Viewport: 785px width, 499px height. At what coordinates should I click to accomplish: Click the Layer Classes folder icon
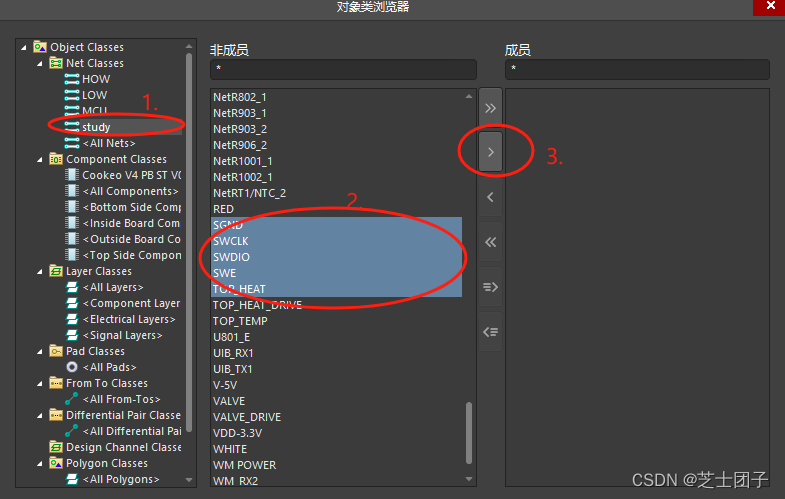coord(56,271)
